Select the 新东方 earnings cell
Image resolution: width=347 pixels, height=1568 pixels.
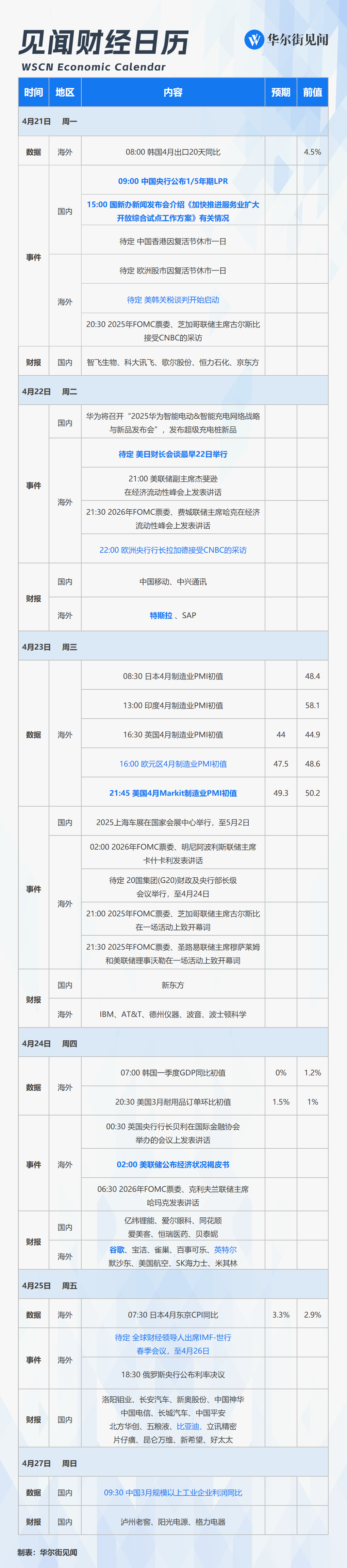pyautogui.click(x=173, y=985)
